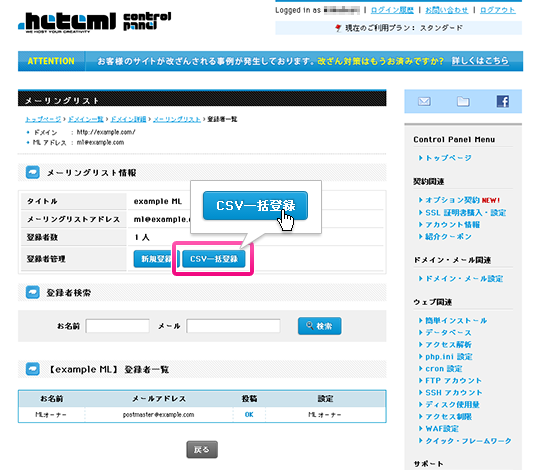
Task: Click the 検索 button with magnifier icon
Action: tap(319, 326)
